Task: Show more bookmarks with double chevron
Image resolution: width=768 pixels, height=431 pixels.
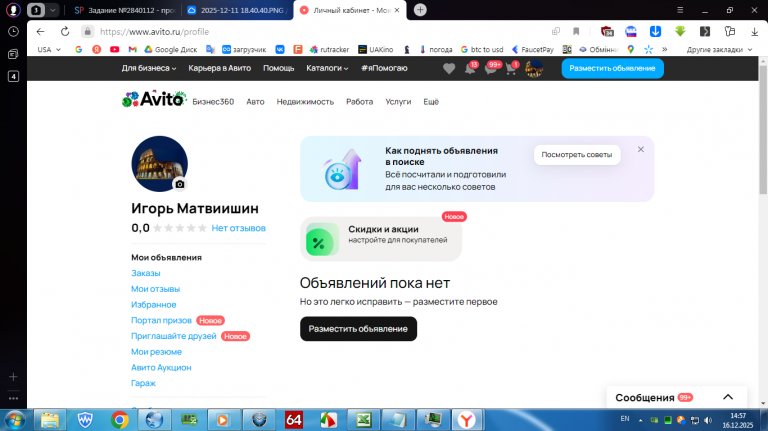Action: [664, 49]
